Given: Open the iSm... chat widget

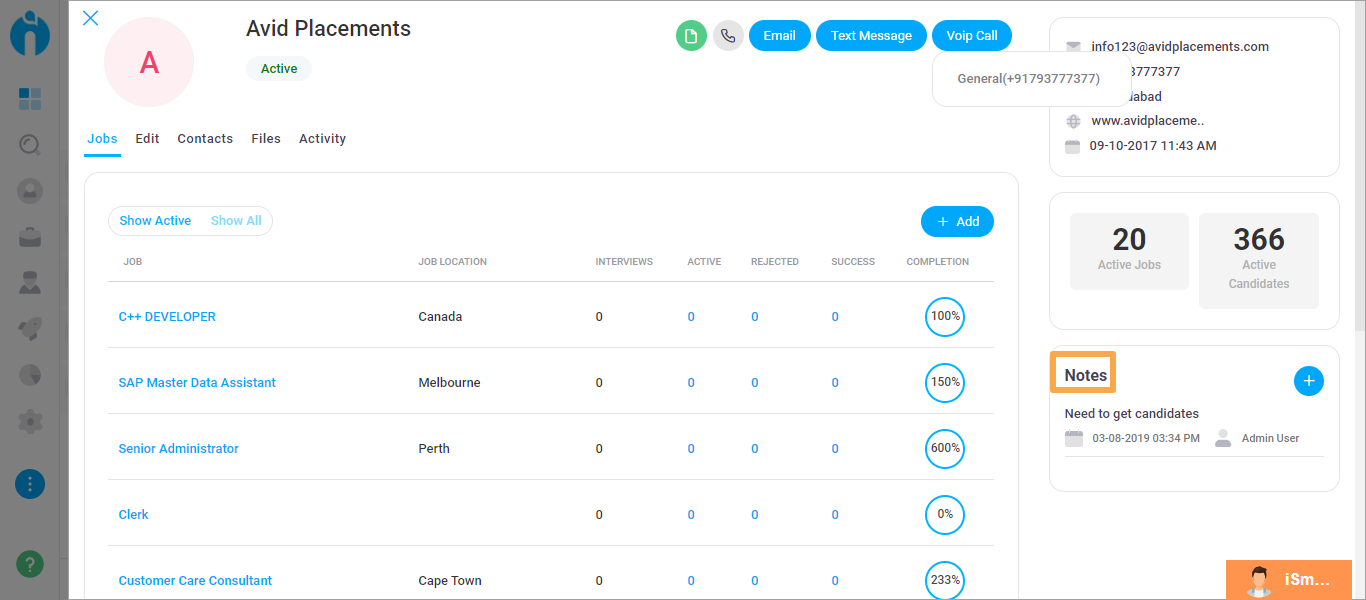Looking at the screenshot, I should pos(1289,580).
